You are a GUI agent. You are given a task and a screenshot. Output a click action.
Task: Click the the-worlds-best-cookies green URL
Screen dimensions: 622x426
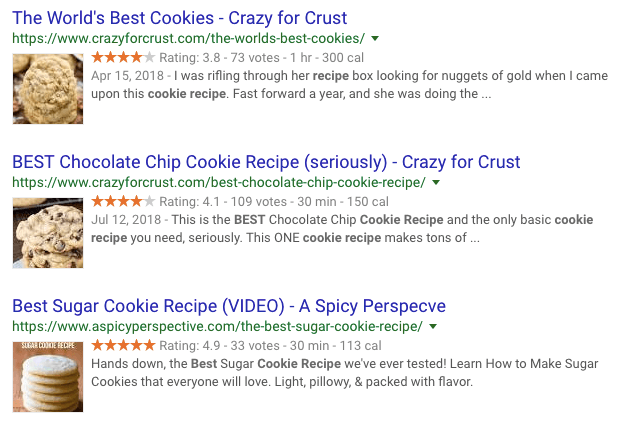click(187, 38)
